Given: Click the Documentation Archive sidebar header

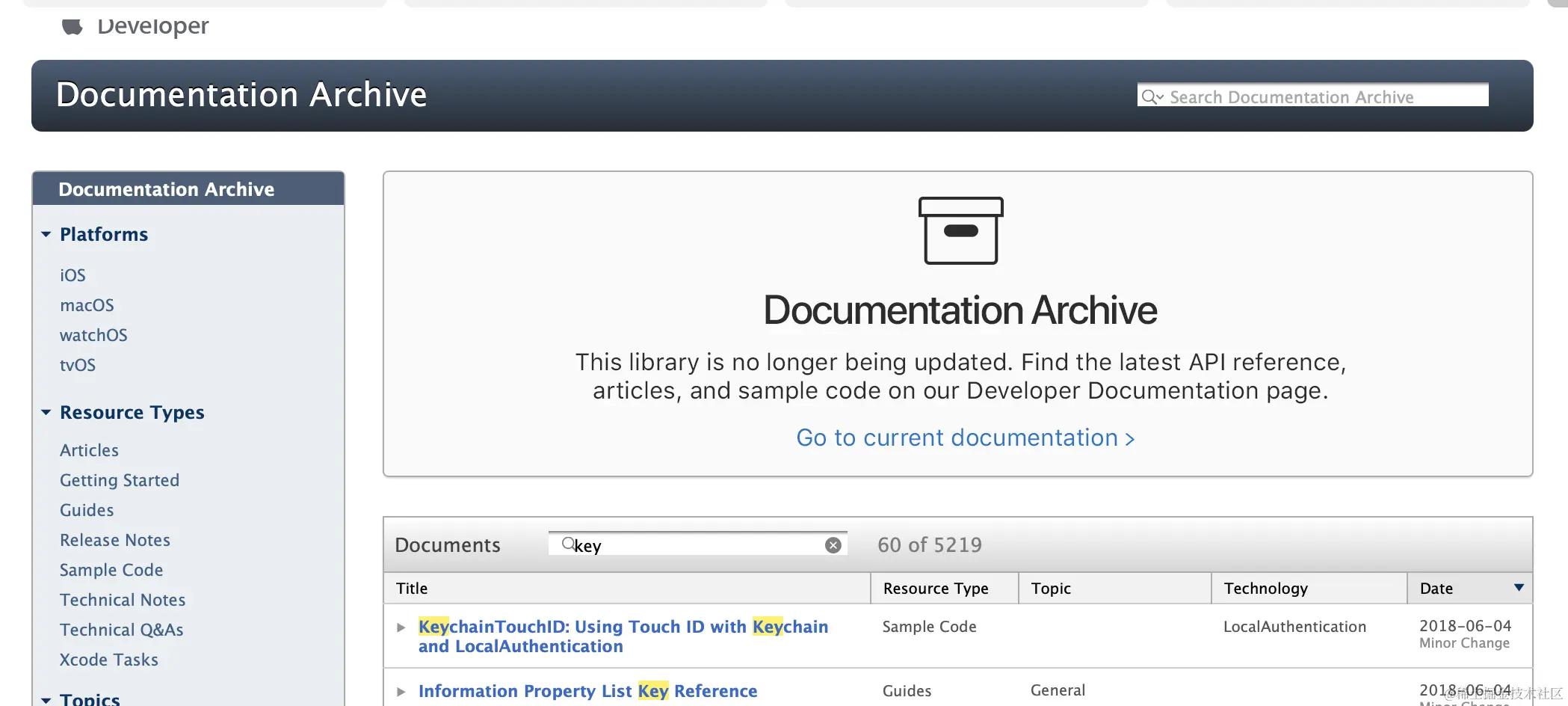Looking at the screenshot, I should click(x=188, y=188).
